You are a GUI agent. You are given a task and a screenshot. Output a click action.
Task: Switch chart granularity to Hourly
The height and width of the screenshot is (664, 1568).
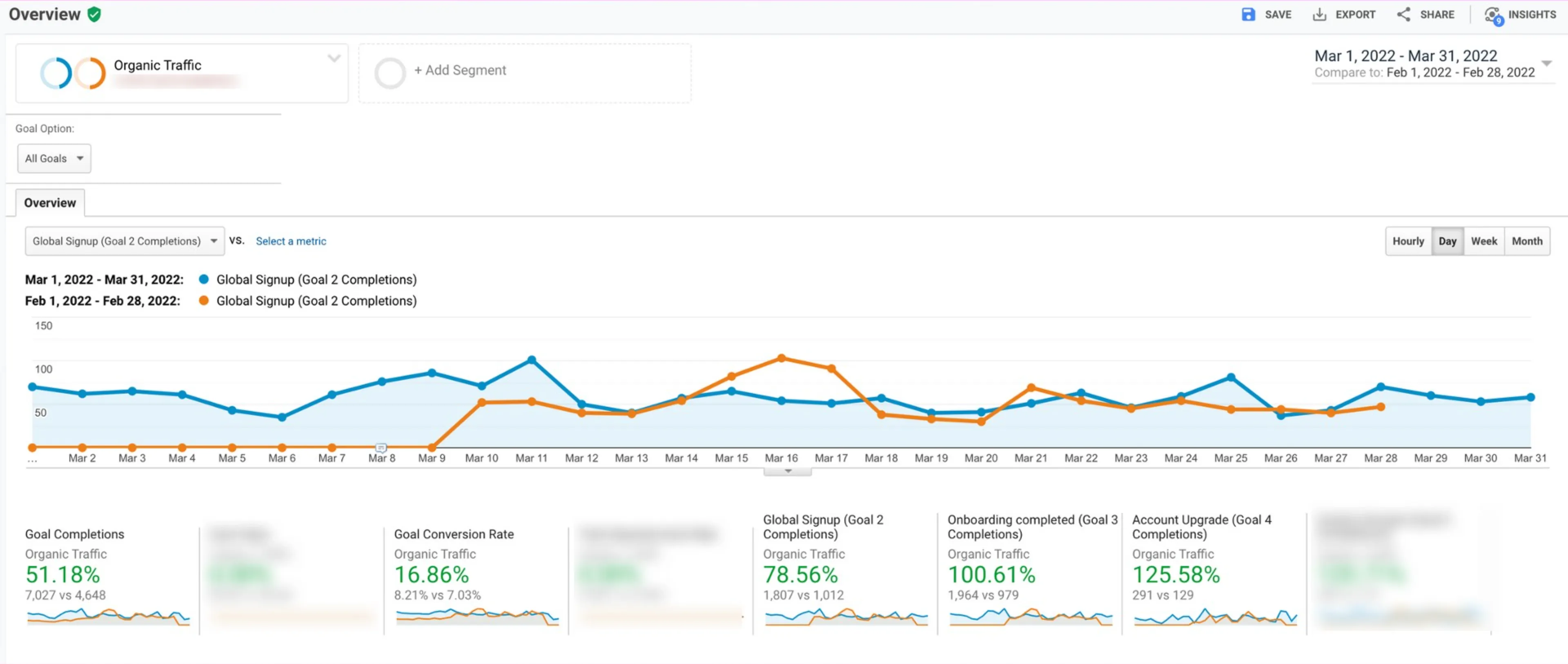(1408, 241)
